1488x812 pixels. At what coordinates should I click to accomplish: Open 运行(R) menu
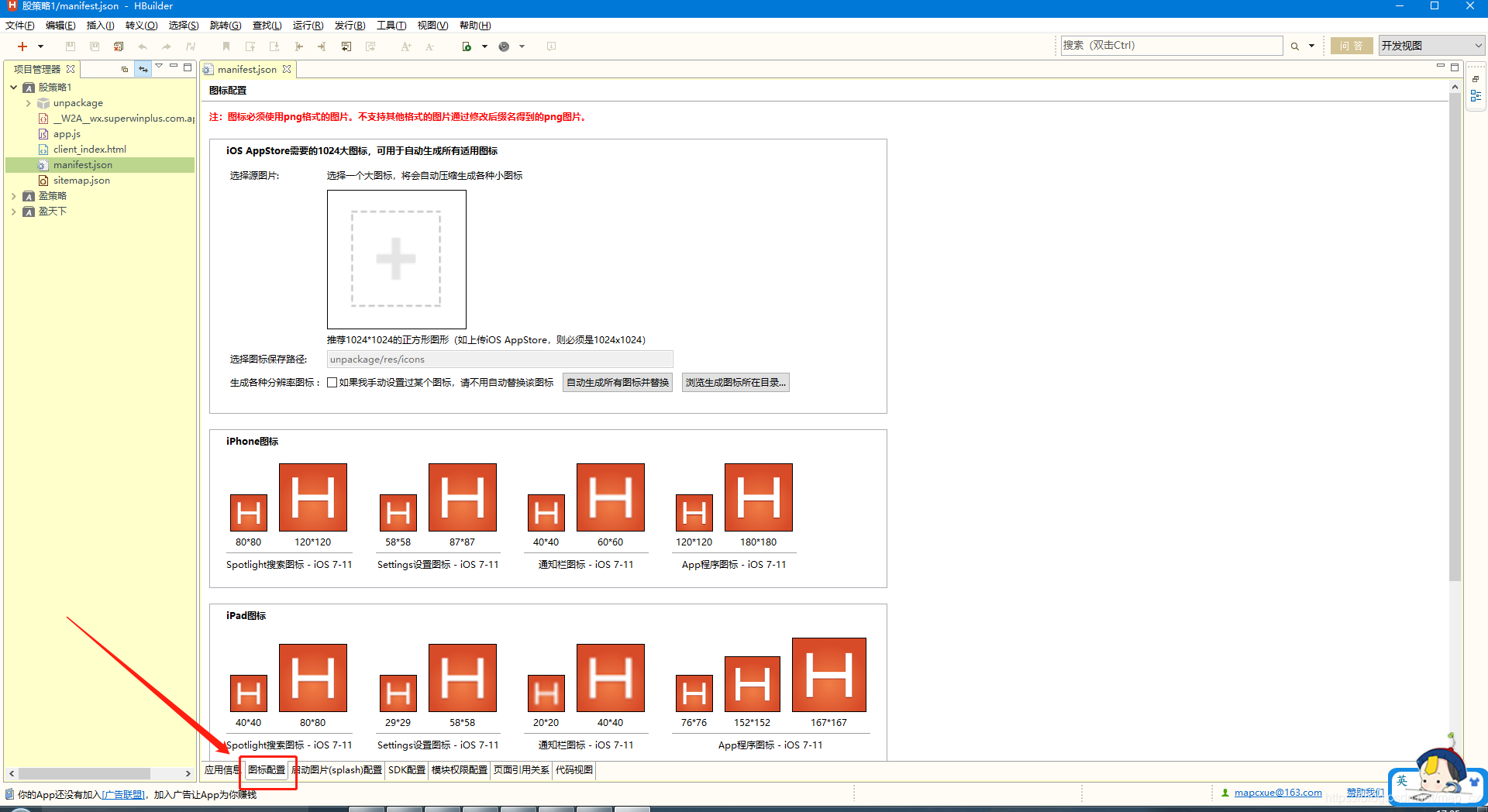point(308,26)
